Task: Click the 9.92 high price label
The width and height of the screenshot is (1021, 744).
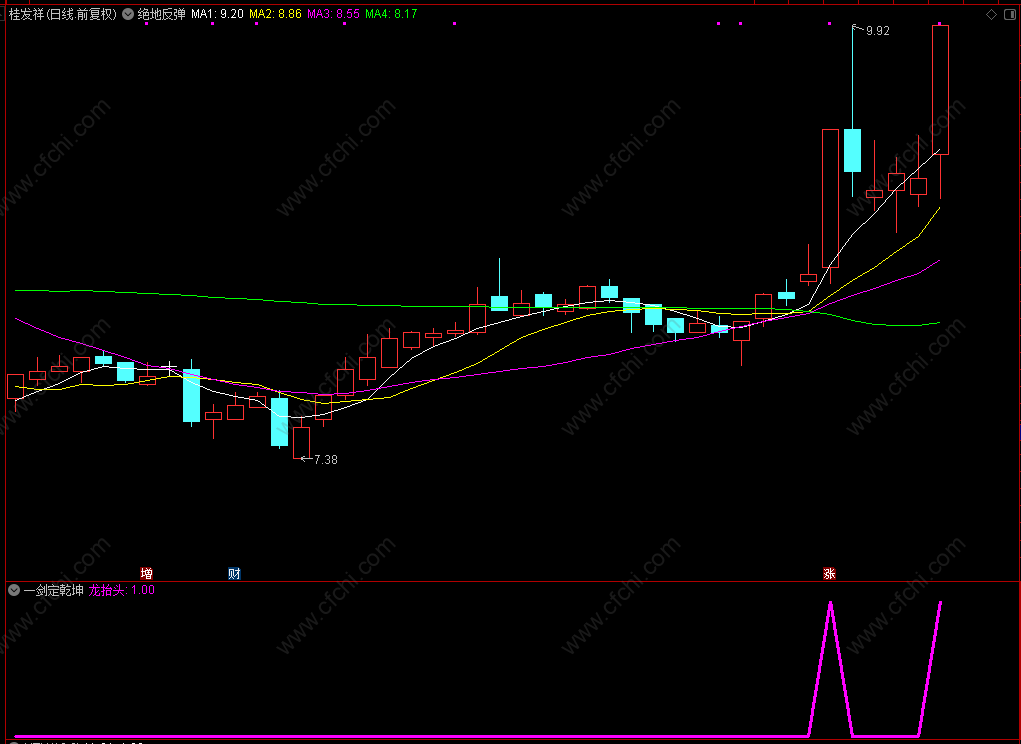Action: pyautogui.click(x=877, y=31)
